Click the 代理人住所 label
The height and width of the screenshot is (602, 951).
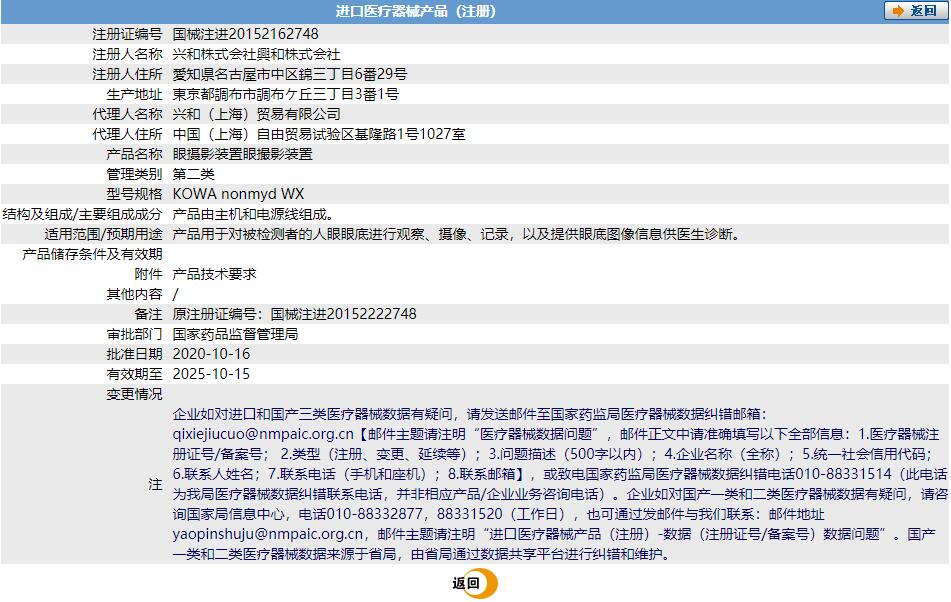point(127,134)
